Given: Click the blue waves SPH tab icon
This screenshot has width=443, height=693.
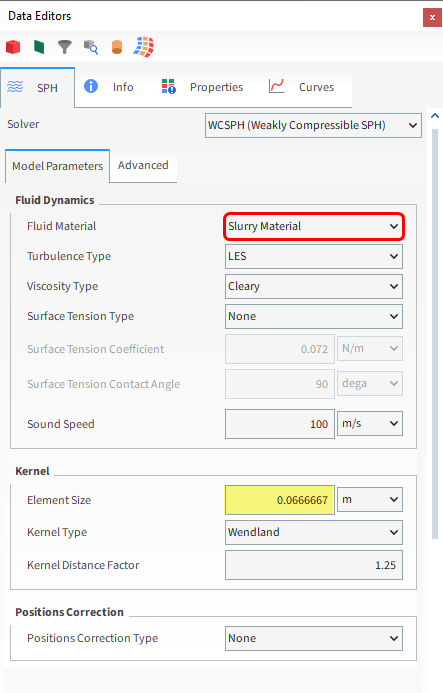Looking at the screenshot, I should click(15, 87).
